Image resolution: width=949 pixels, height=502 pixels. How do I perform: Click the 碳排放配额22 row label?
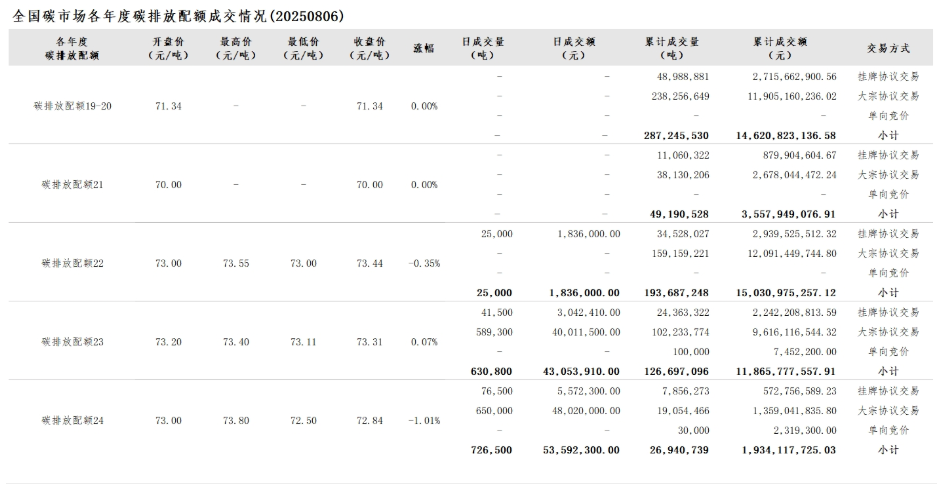click(x=73, y=263)
